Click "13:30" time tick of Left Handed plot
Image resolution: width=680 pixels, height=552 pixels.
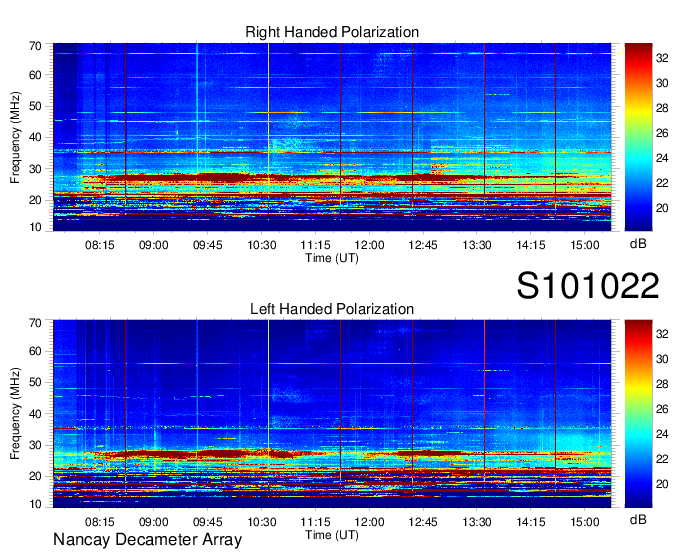(477, 522)
